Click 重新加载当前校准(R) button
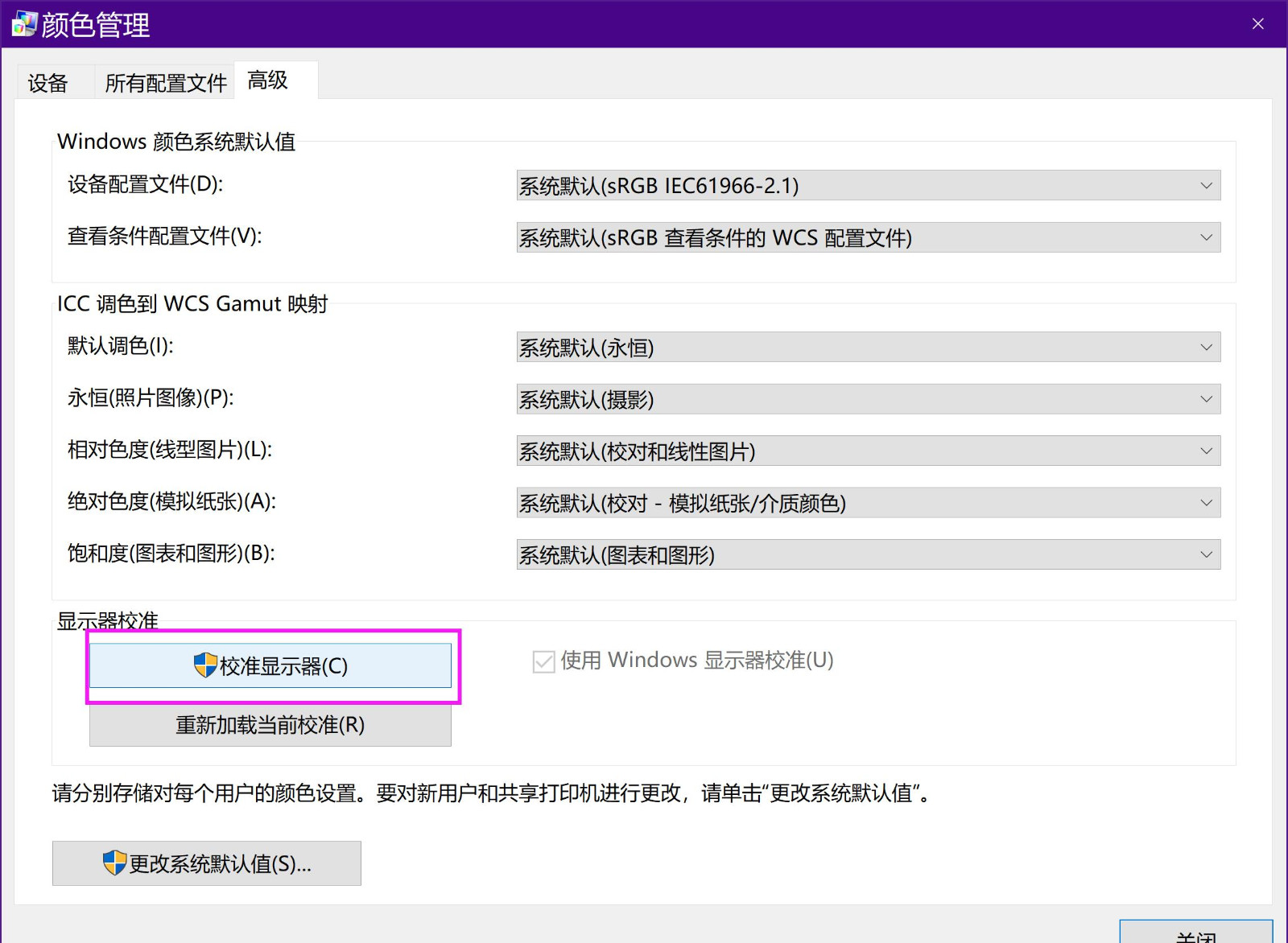The width and height of the screenshot is (1288, 943). pyautogui.click(x=270, y=725)
